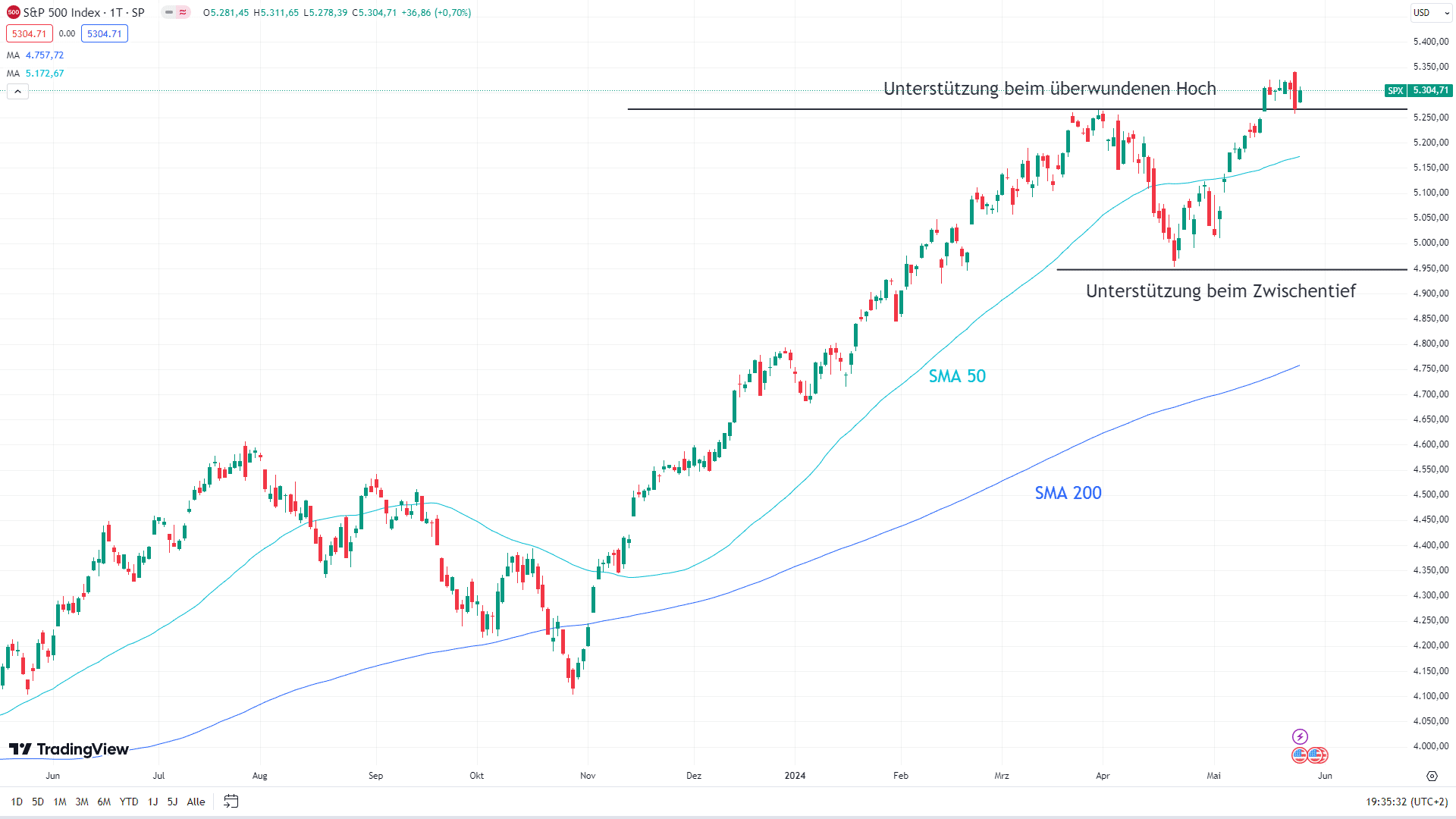Screen dimensions: 1456x819
Task: Open the USD currency dropdown
Action: [1430, 12]
